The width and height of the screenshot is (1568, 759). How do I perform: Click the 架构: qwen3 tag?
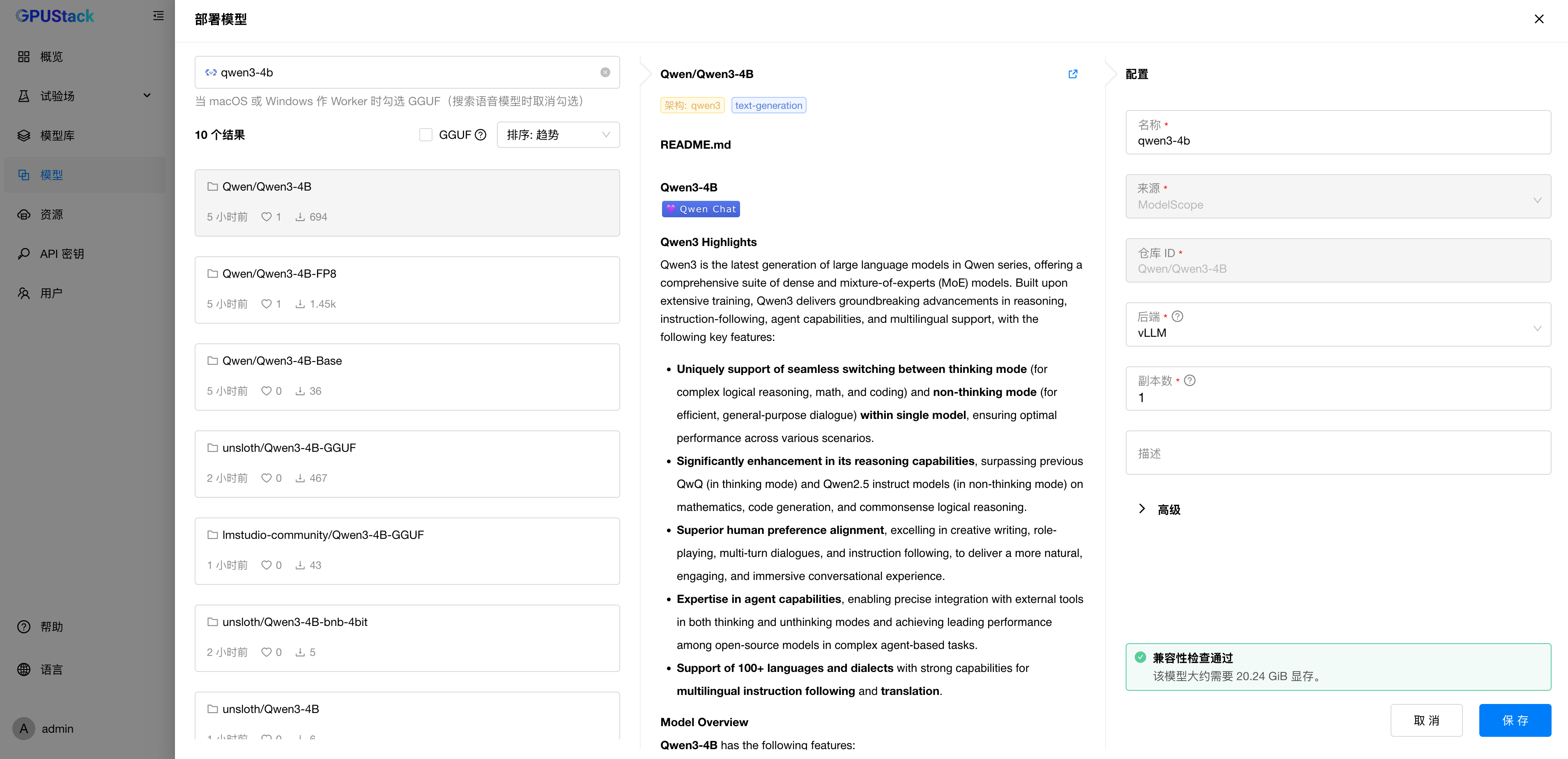pyautogui.click(x=692, y=105)
